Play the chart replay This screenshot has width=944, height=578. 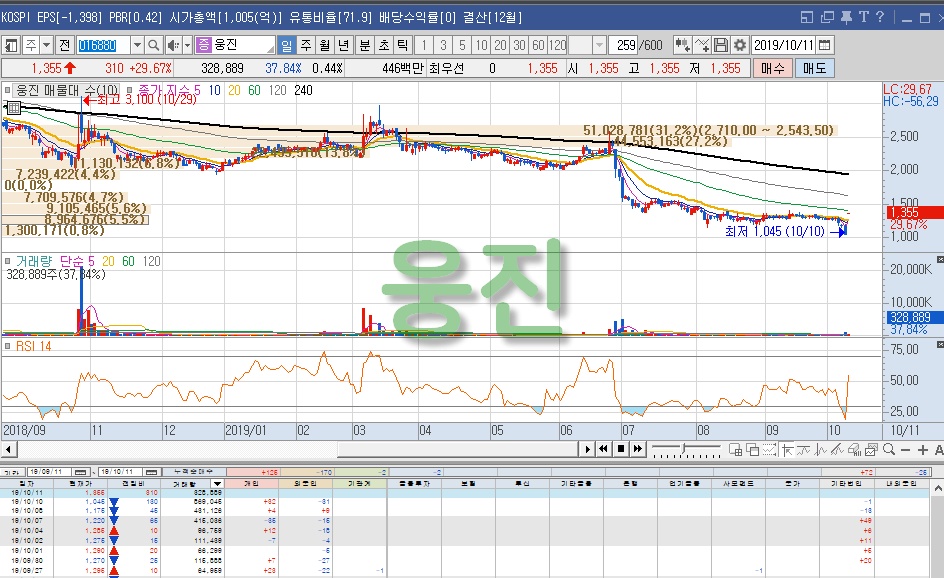click(588, 449)
